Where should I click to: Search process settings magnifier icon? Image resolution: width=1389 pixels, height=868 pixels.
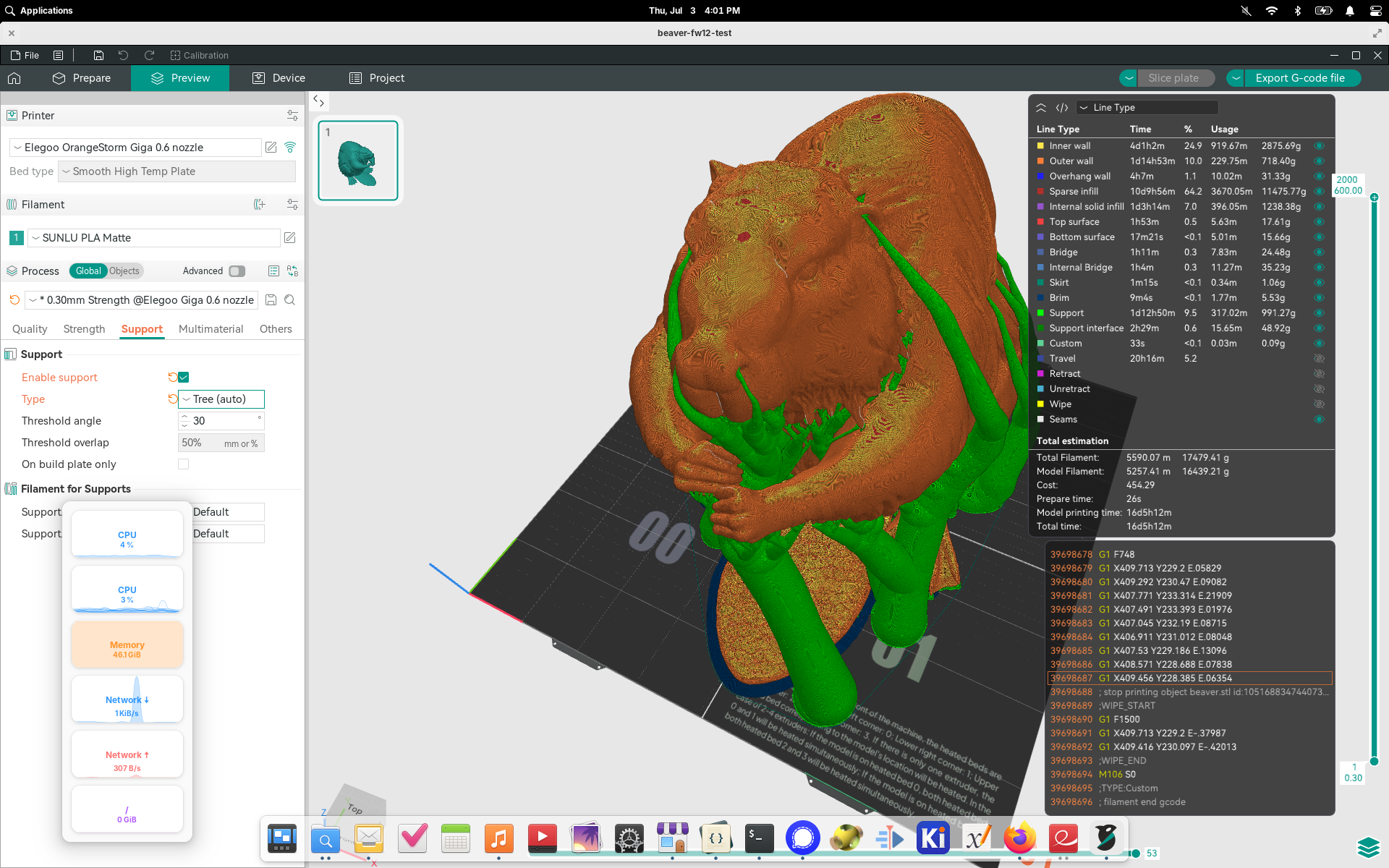click(290, 300)
